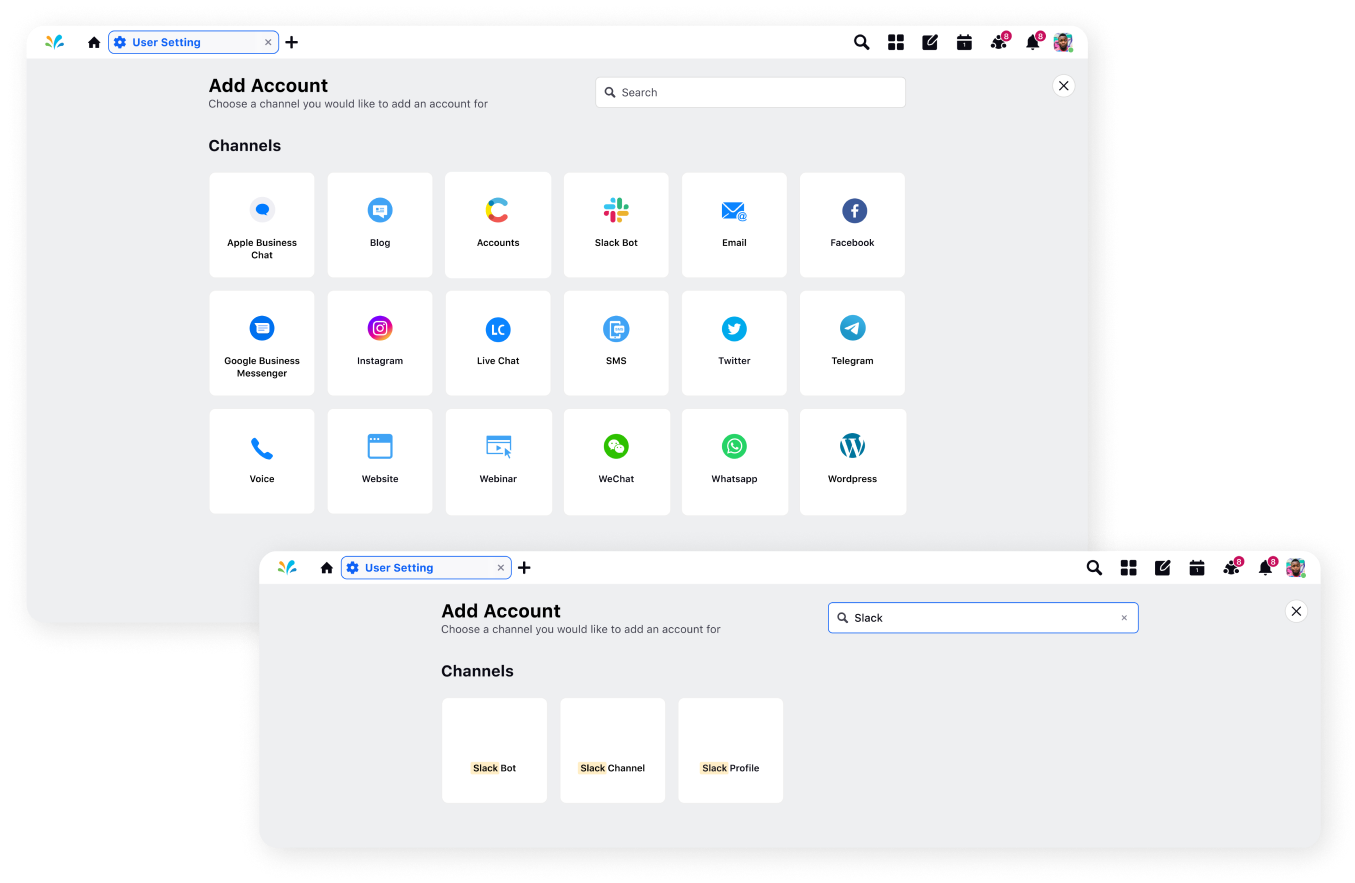Close the User Setting tab in front window

point(501,568)
